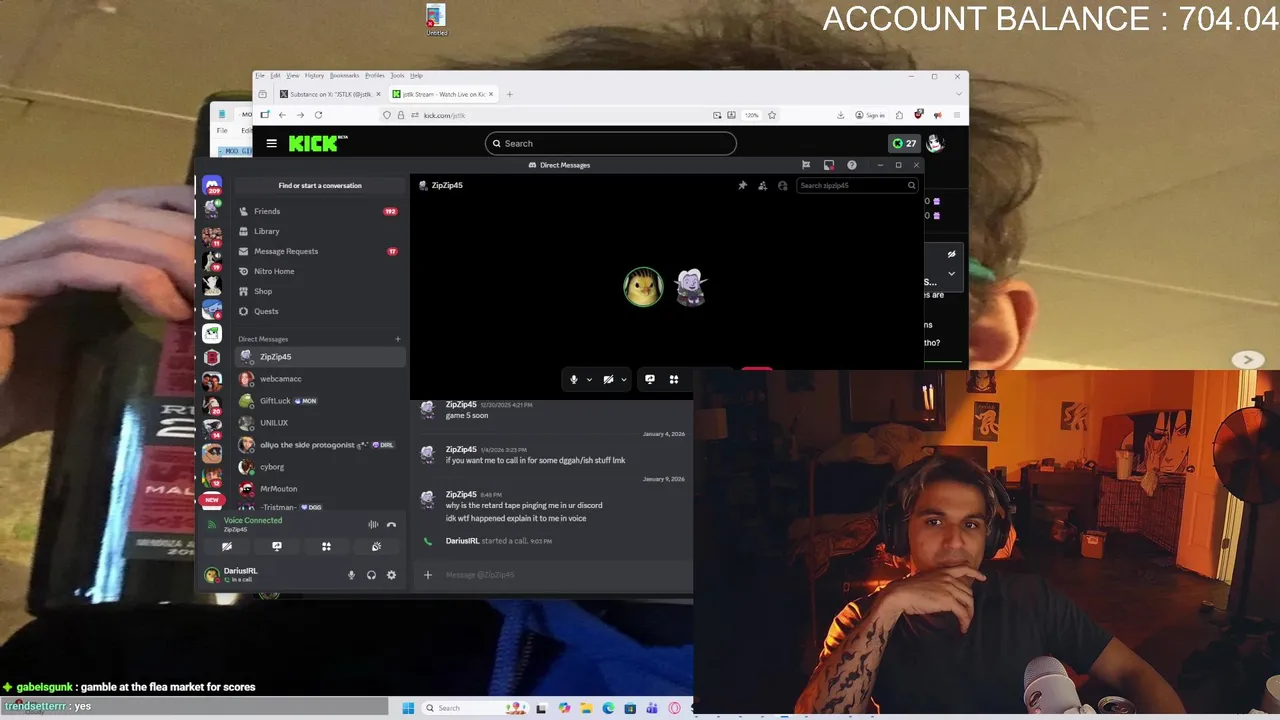Open the webcamacc direct message
The width and height of the screenshot is (1280, 720).
(x=320, y=379)
